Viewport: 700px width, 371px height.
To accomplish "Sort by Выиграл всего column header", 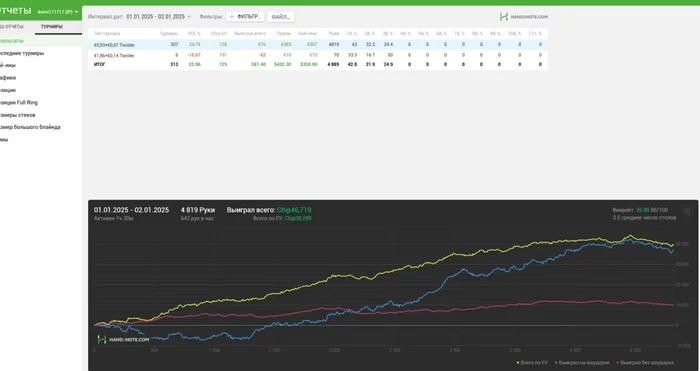I will click(x=250, y=33).
